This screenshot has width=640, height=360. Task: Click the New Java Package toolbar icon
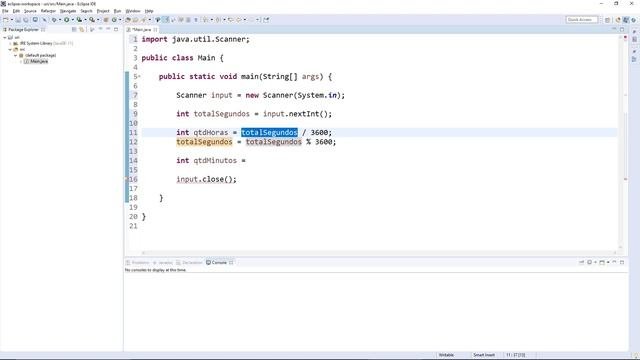tap(106, 20)
